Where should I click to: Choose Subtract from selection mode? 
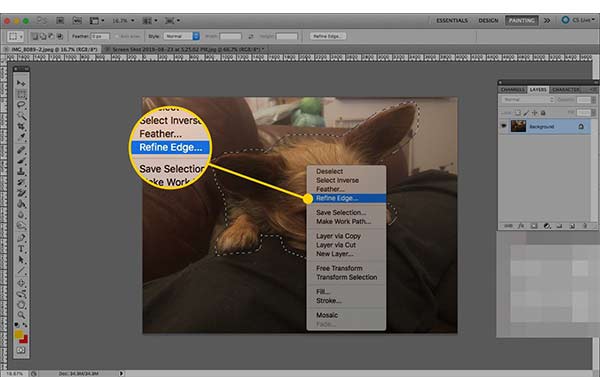(x=52, y=36)
